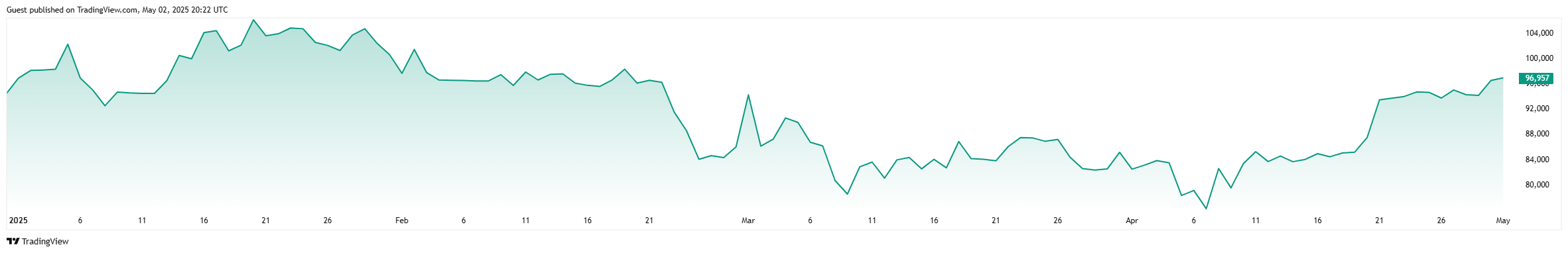Viewport: 1568px width, 253px height.
Task: Click the price spike just after Mar
Action: tap(748, 95)
